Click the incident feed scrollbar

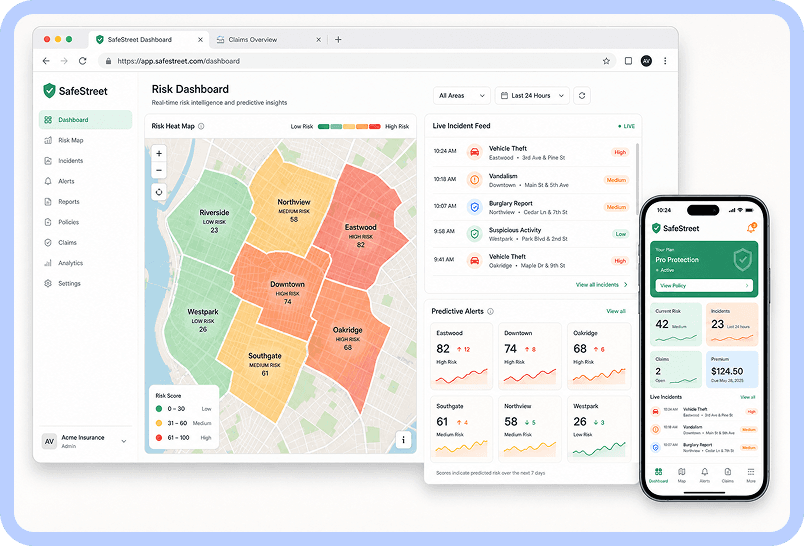pos(637,179)
